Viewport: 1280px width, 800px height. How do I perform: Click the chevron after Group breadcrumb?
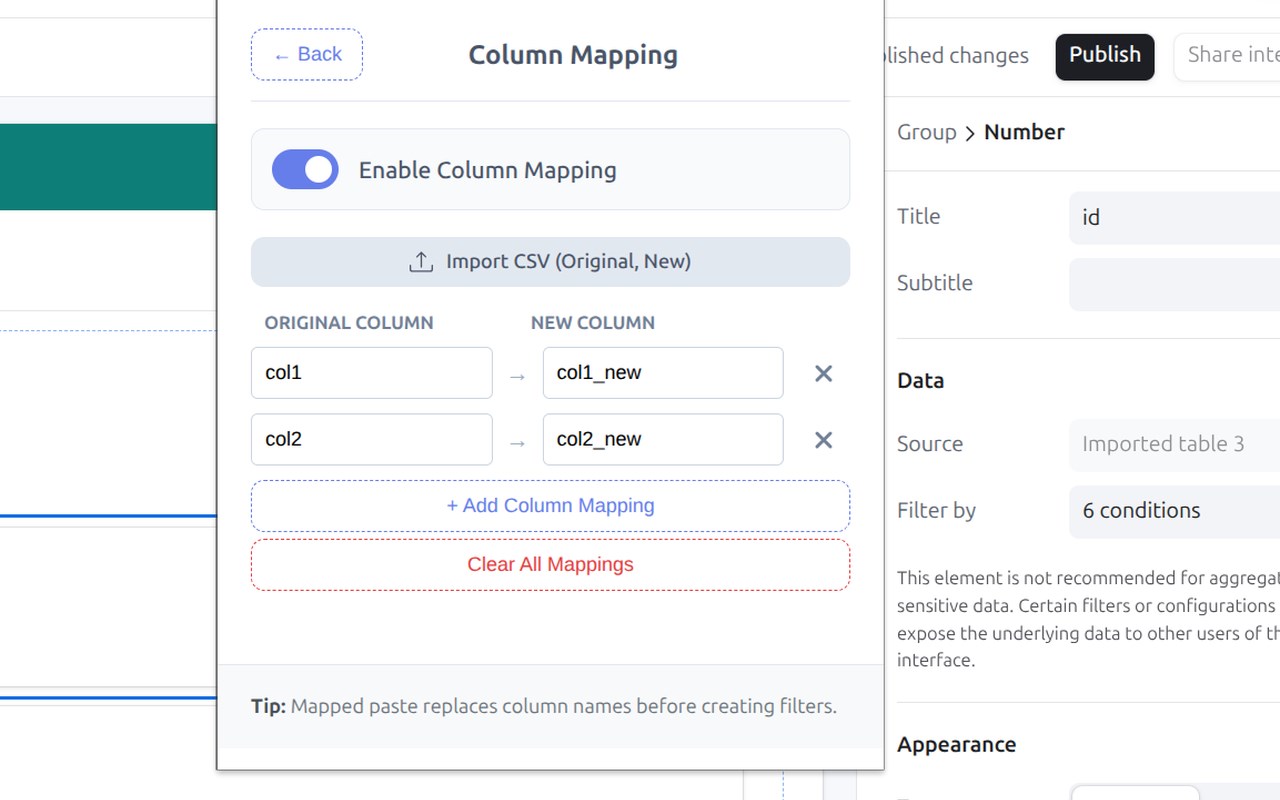[x=970, y=133]
